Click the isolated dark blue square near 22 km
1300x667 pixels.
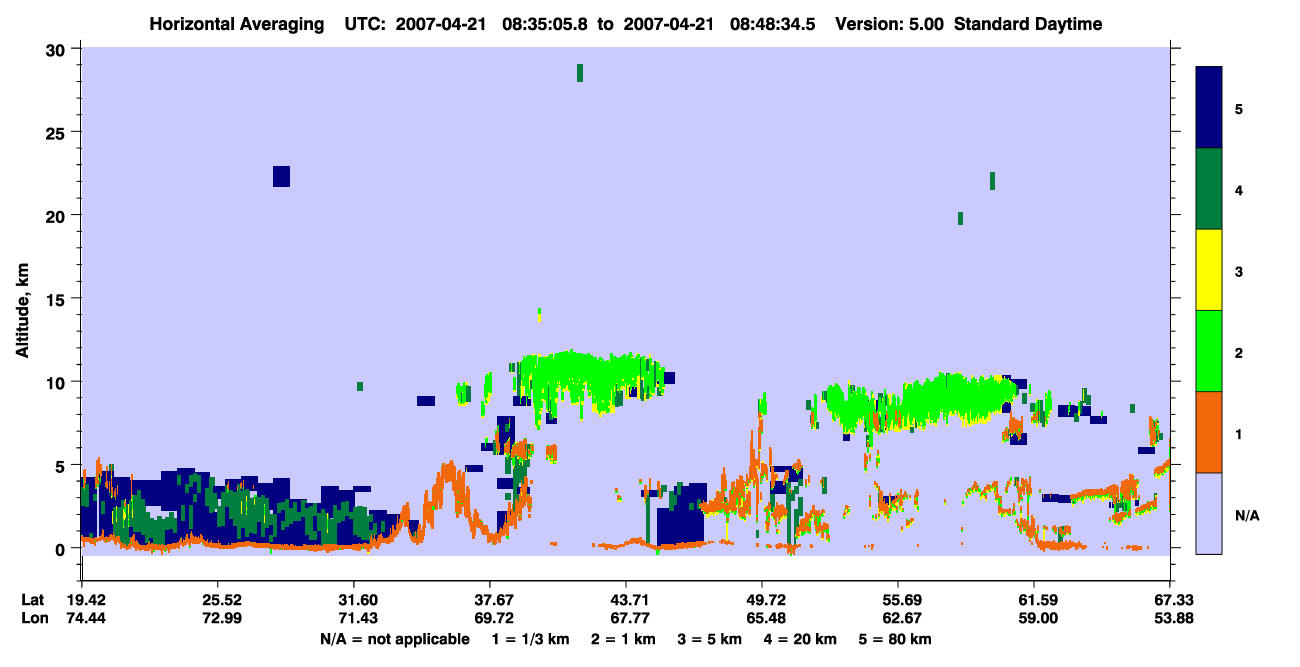(281, 176)
